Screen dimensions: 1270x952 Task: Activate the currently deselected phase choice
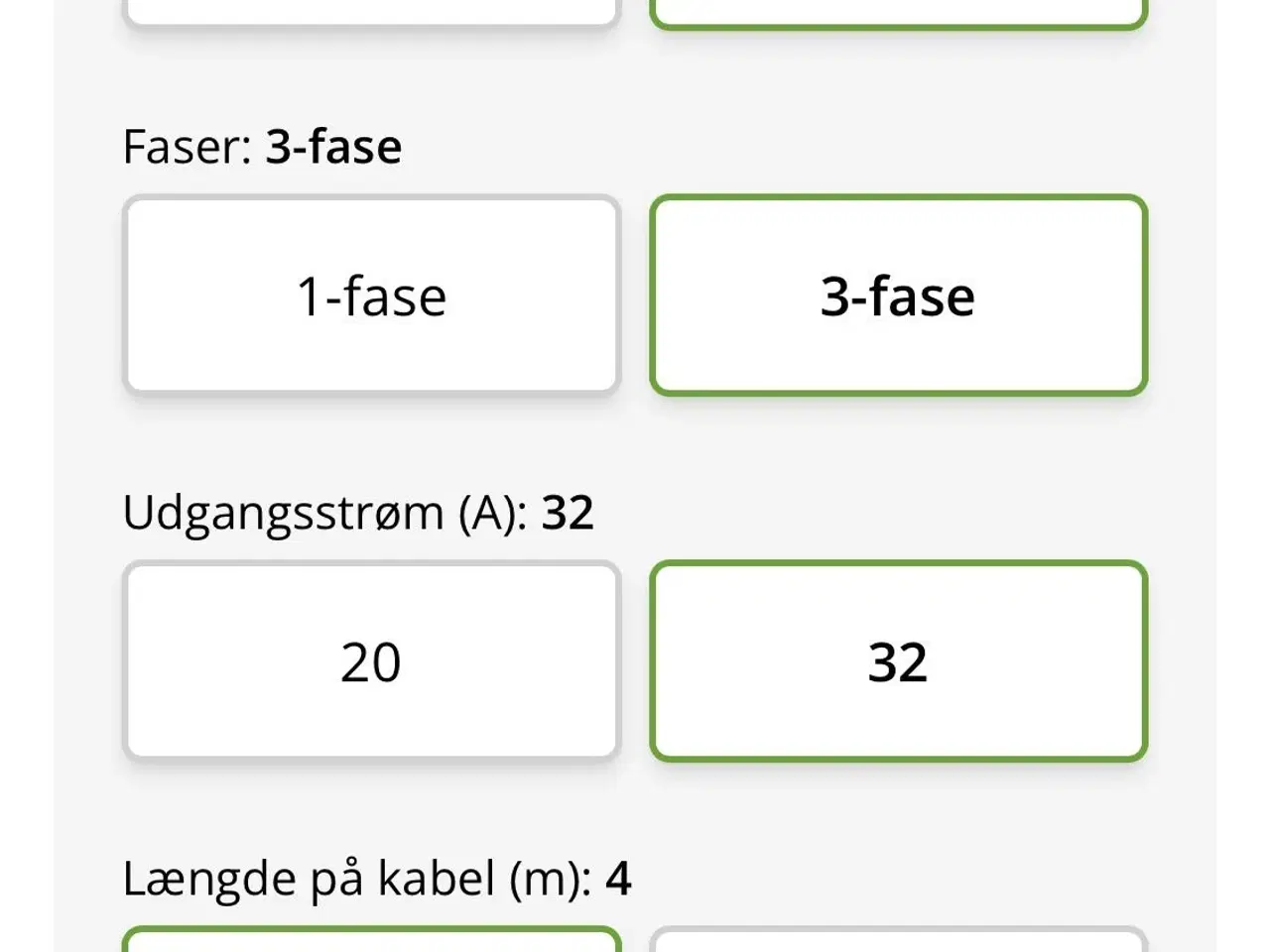pos(371,295)
